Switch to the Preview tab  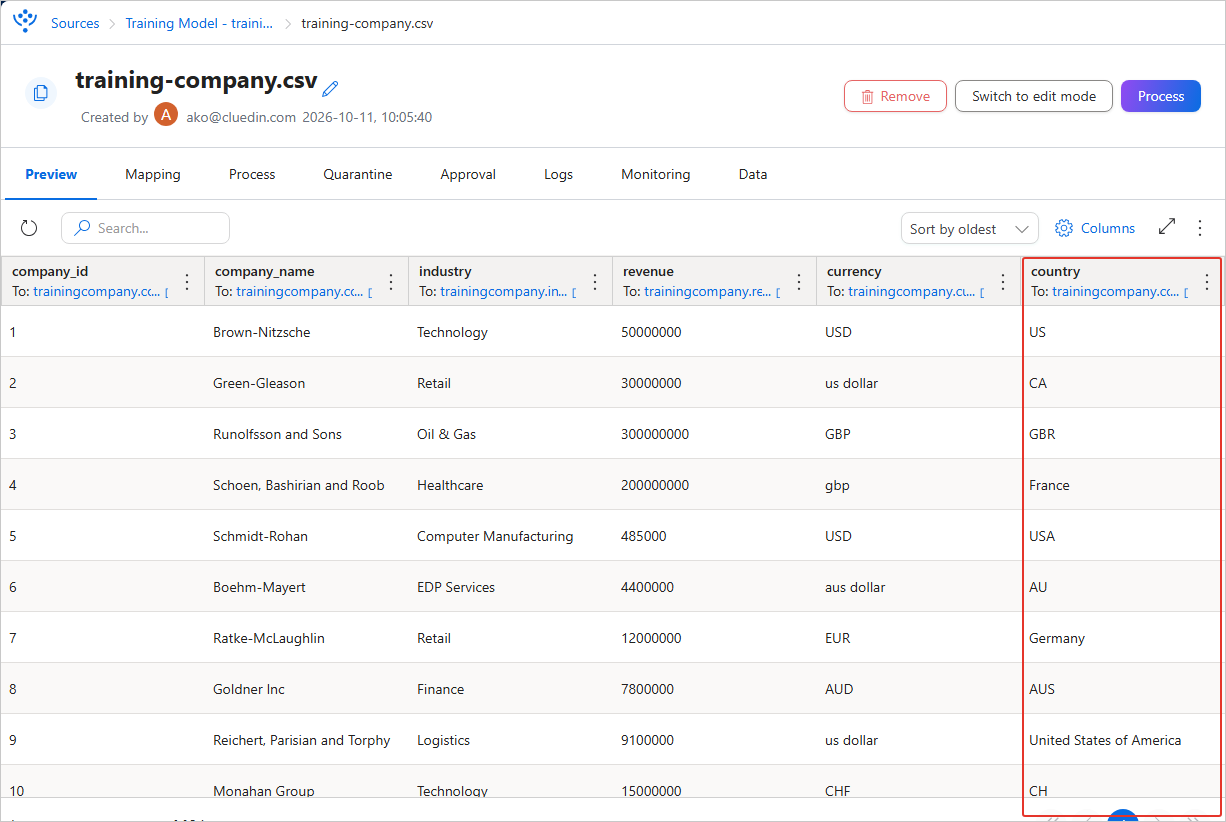pos(51,174)
